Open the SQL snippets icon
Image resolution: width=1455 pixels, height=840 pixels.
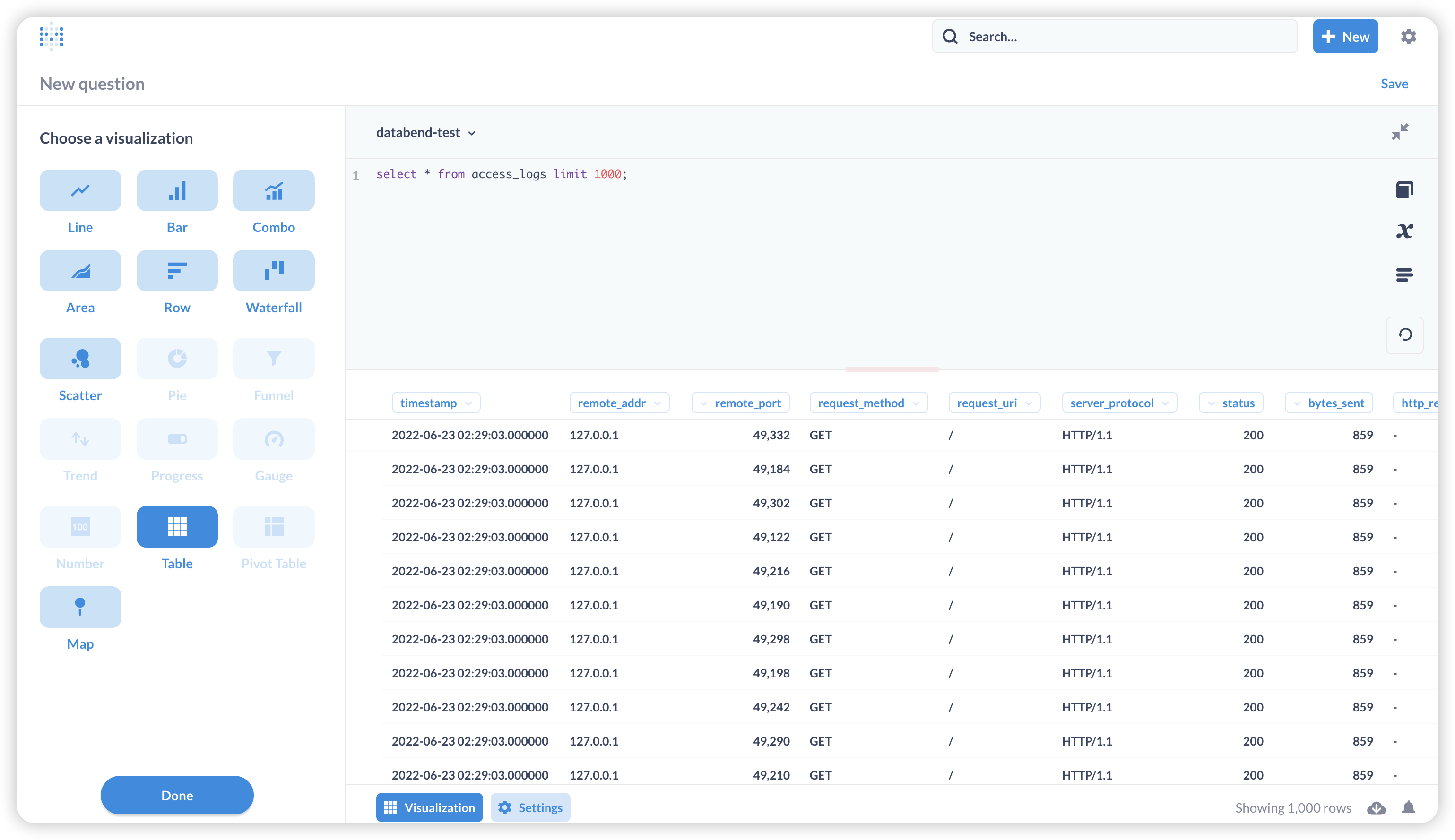(x=1404, y=274)
